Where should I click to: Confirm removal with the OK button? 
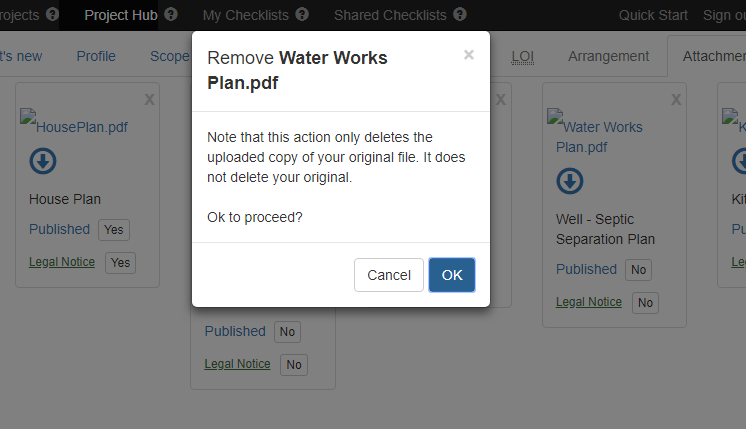(452, 275)
